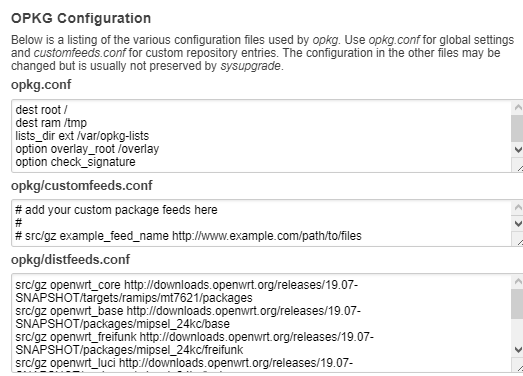
Task: Click the '# add your custom package feeds here' line
Action: coord(116,210)
